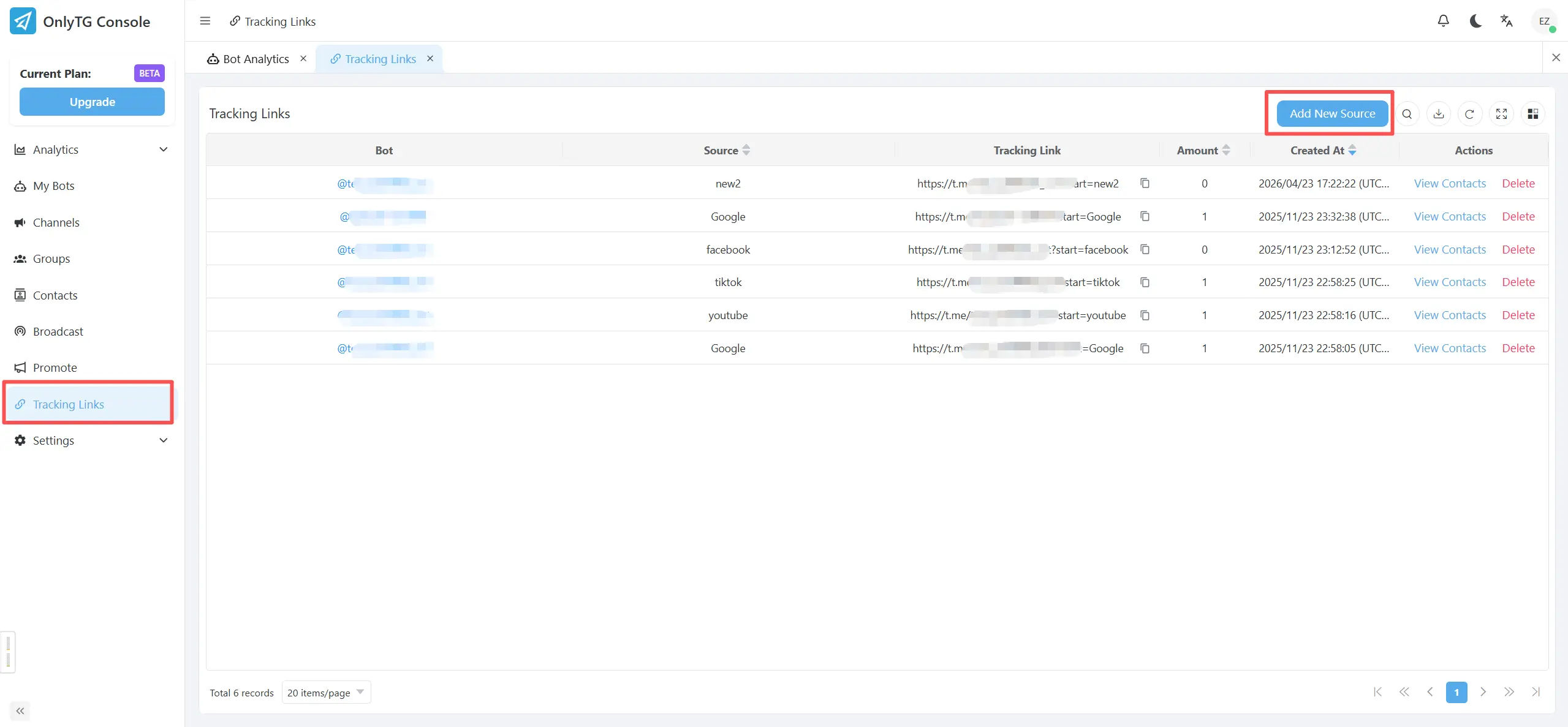Open the language translation icon
Screen dimensions: 1568x727
[1507, 21]
